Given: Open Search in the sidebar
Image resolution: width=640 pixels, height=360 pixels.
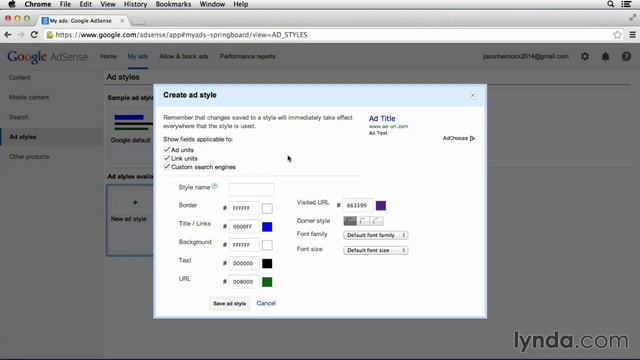Looking at the screenshot, I should (19, 117).
